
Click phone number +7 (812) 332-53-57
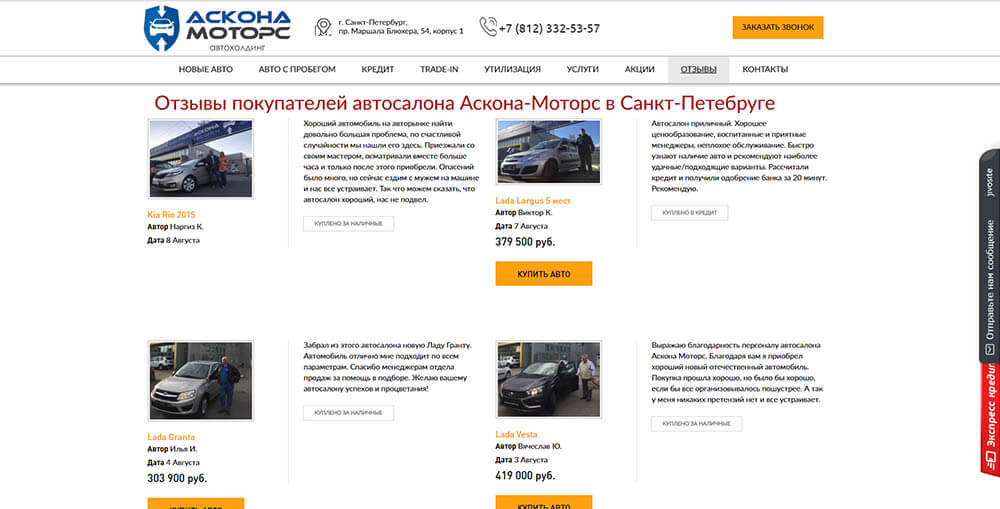[x=549, y=29]
